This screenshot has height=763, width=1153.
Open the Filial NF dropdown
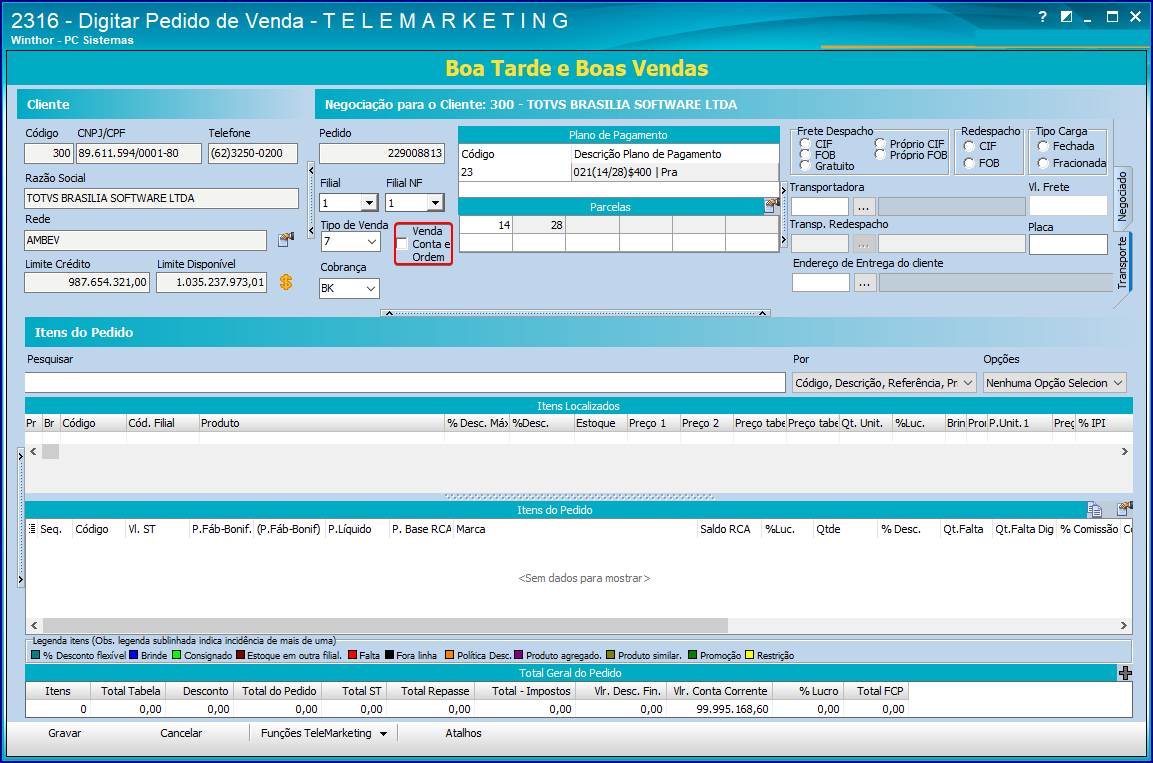435,203
